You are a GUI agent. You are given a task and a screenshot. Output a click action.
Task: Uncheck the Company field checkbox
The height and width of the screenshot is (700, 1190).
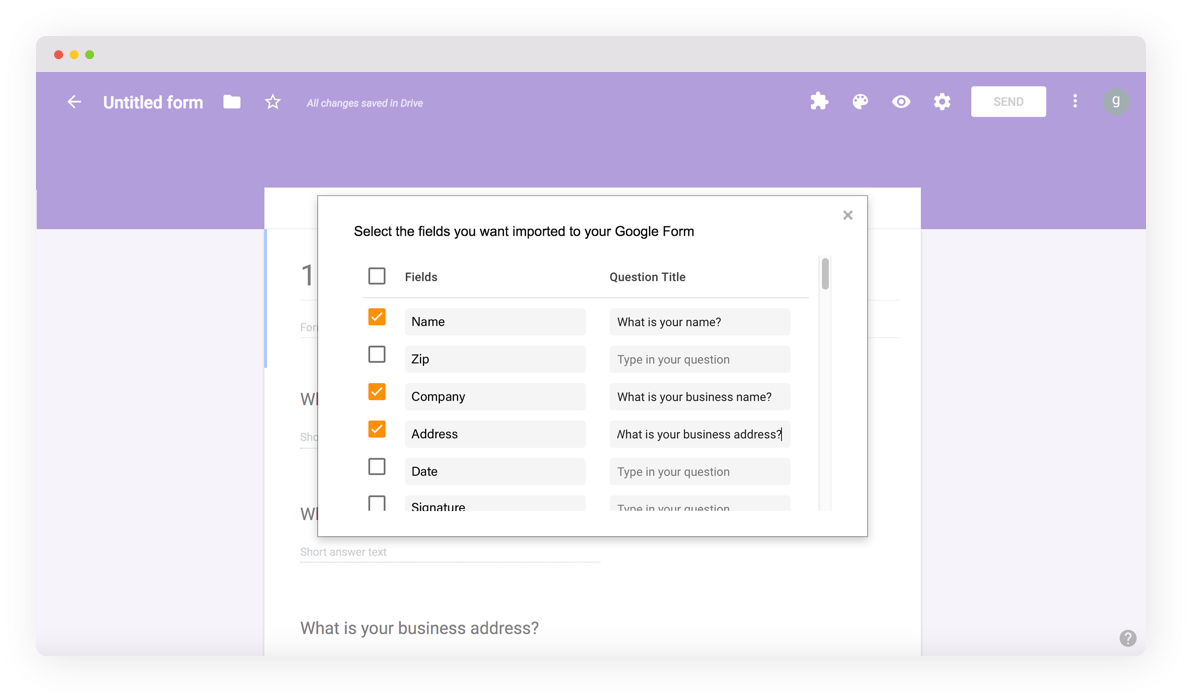377,392
